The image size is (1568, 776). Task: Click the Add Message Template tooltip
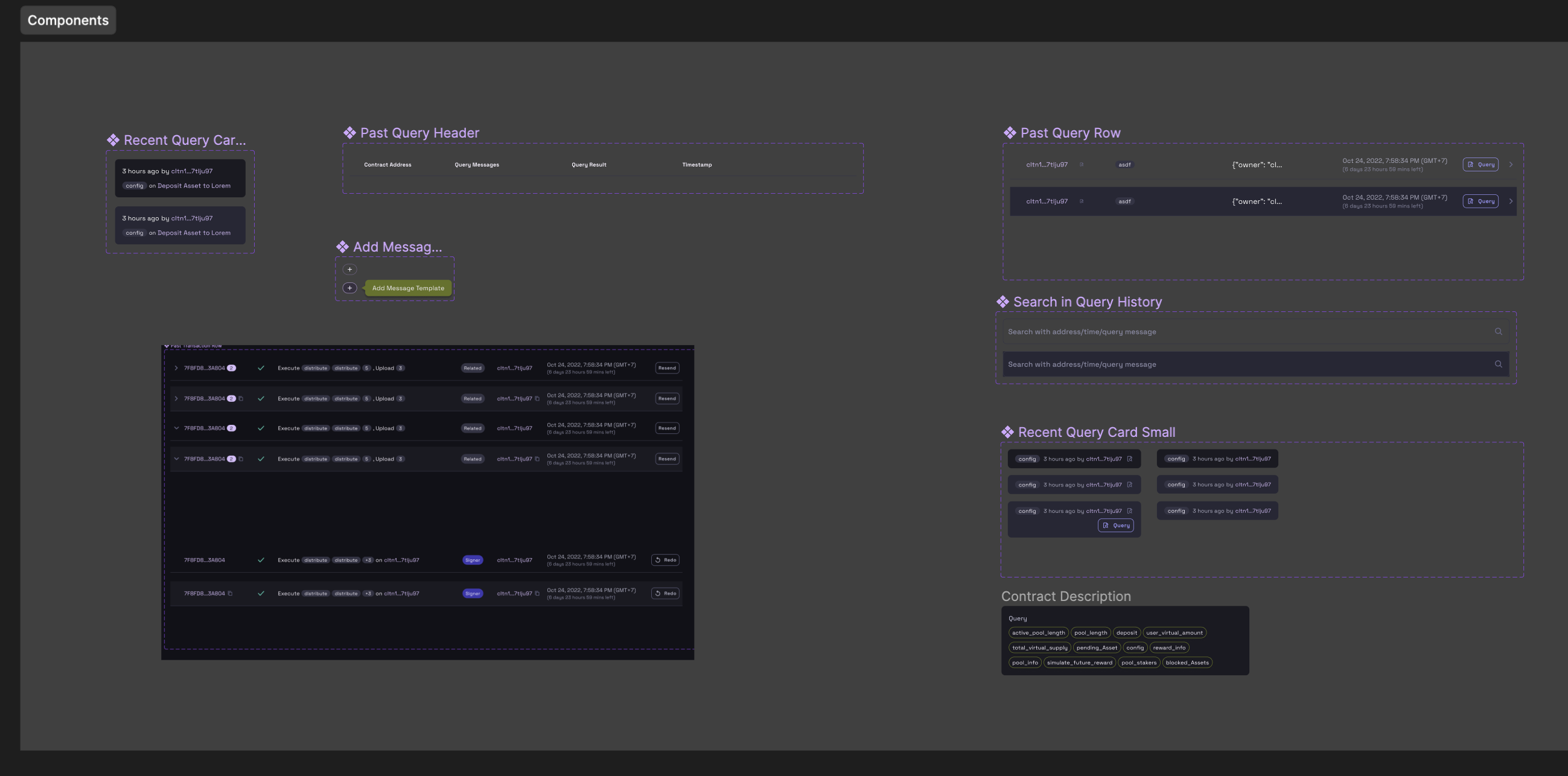pos(408,288)
